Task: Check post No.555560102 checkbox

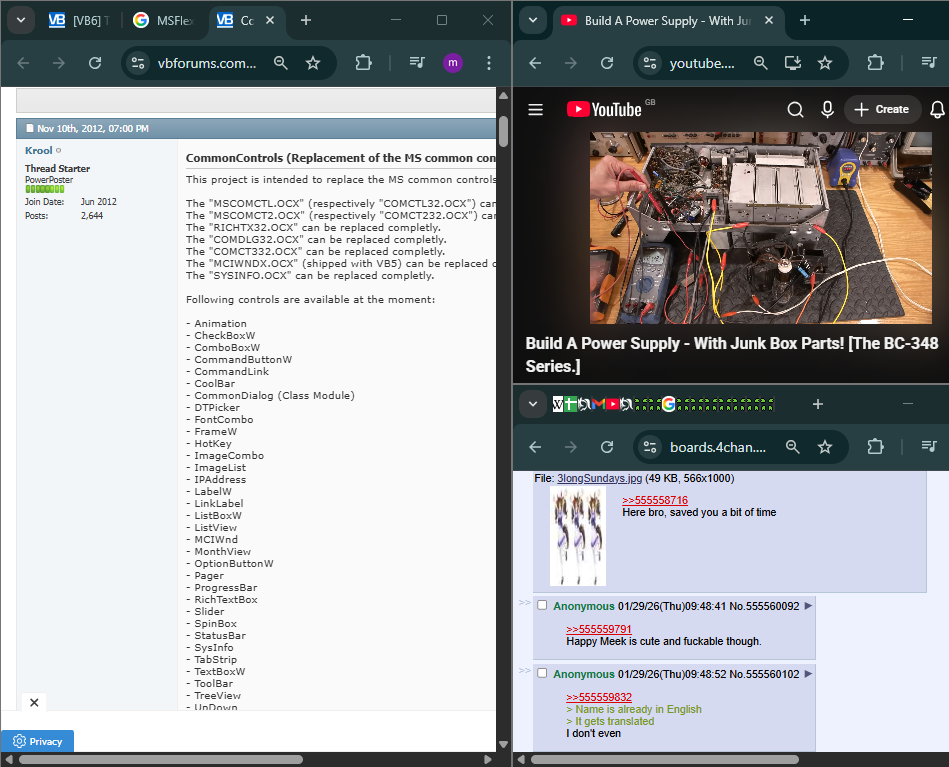Action: [x=542, y=673]
